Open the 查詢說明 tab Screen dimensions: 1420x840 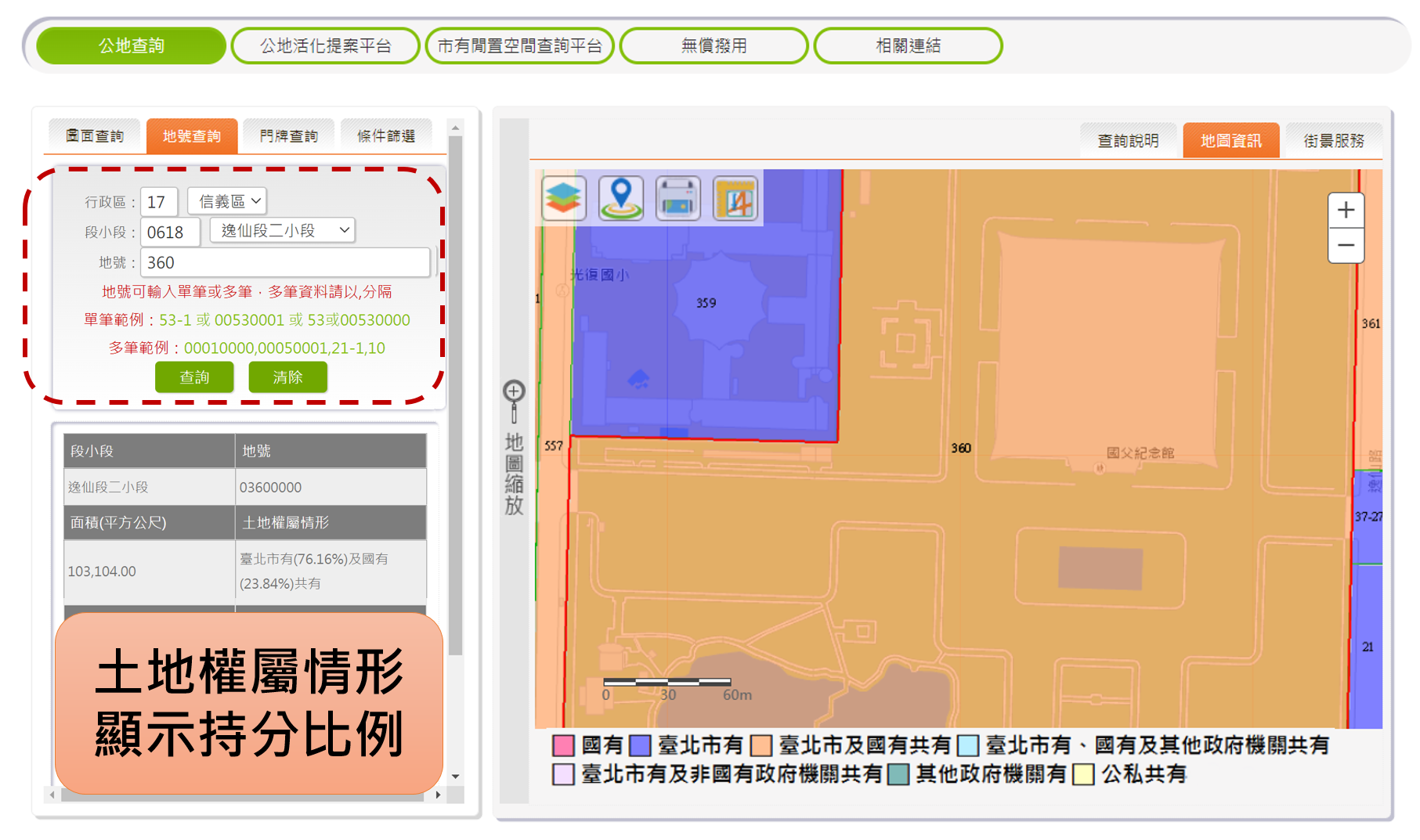tap(1127, 140)
